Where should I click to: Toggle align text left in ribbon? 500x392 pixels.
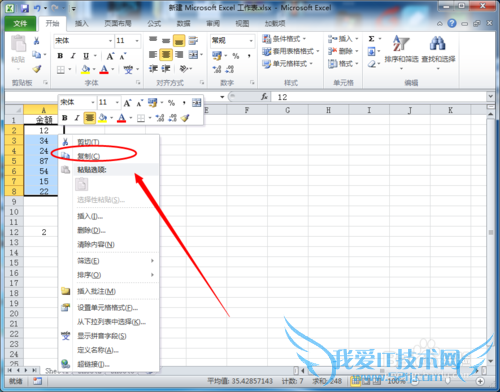click(153, 54)
